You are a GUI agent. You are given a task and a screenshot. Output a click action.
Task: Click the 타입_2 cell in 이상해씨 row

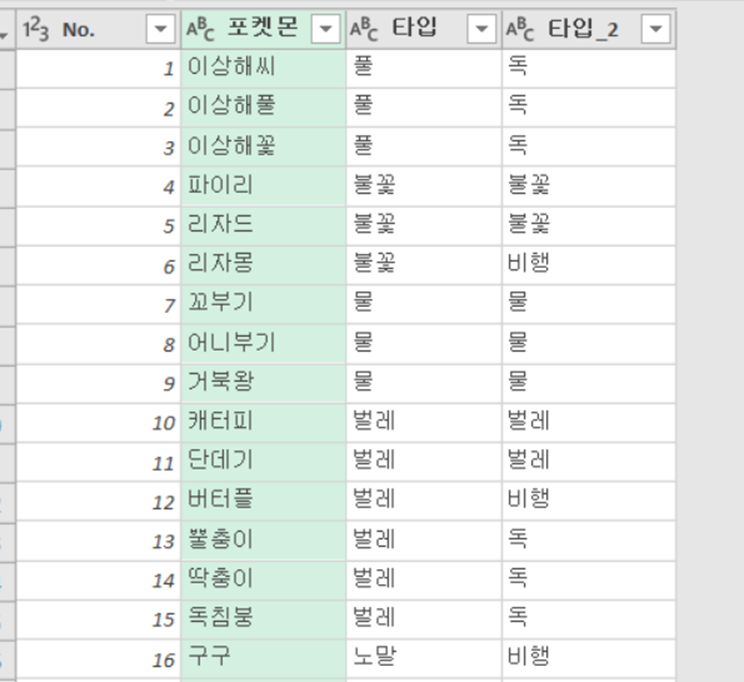coord(589,68)
